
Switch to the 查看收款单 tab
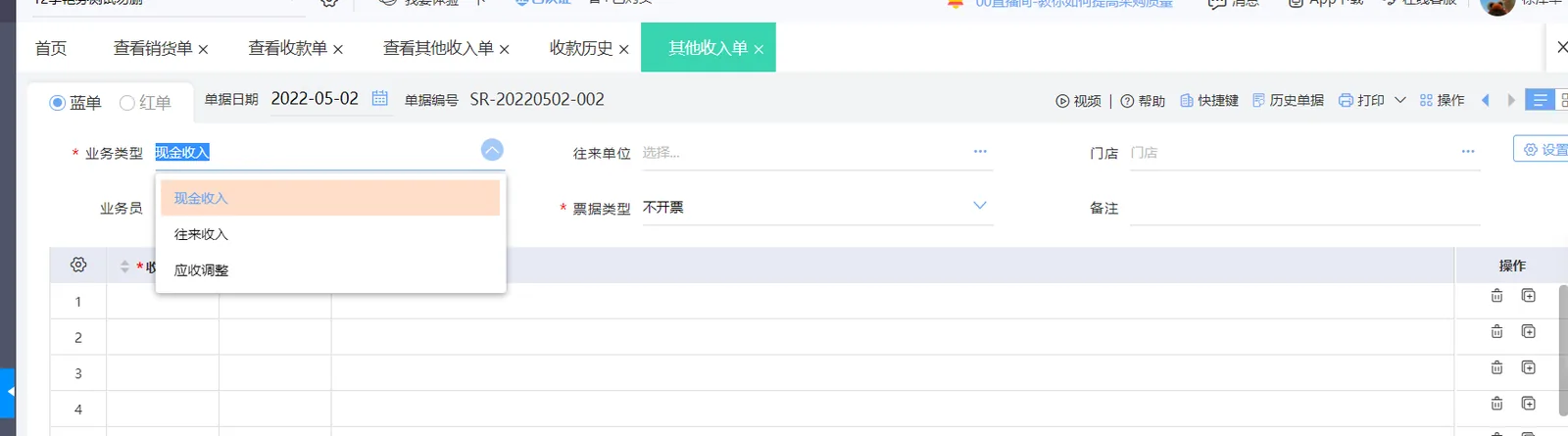click(288, 48)
